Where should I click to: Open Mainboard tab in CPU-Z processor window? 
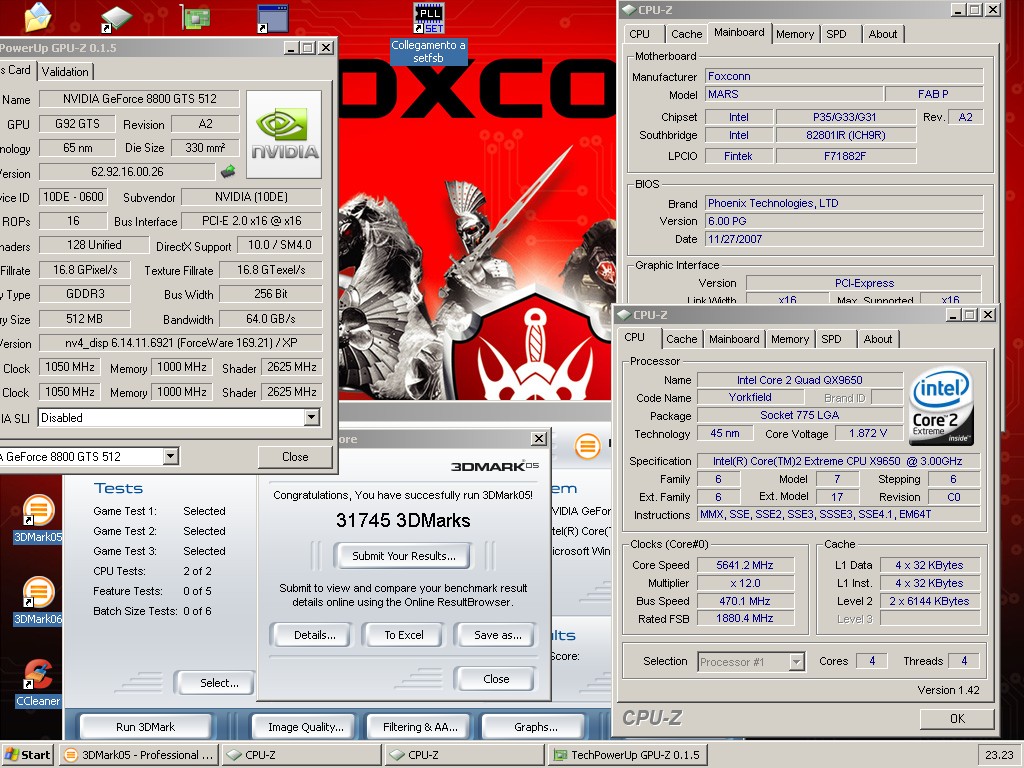point(734,339)
